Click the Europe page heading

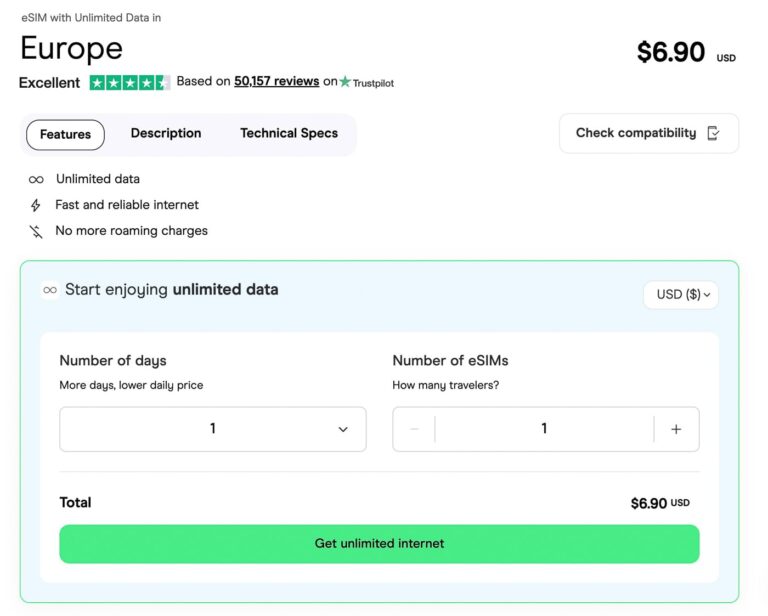(x=72, y=49)
